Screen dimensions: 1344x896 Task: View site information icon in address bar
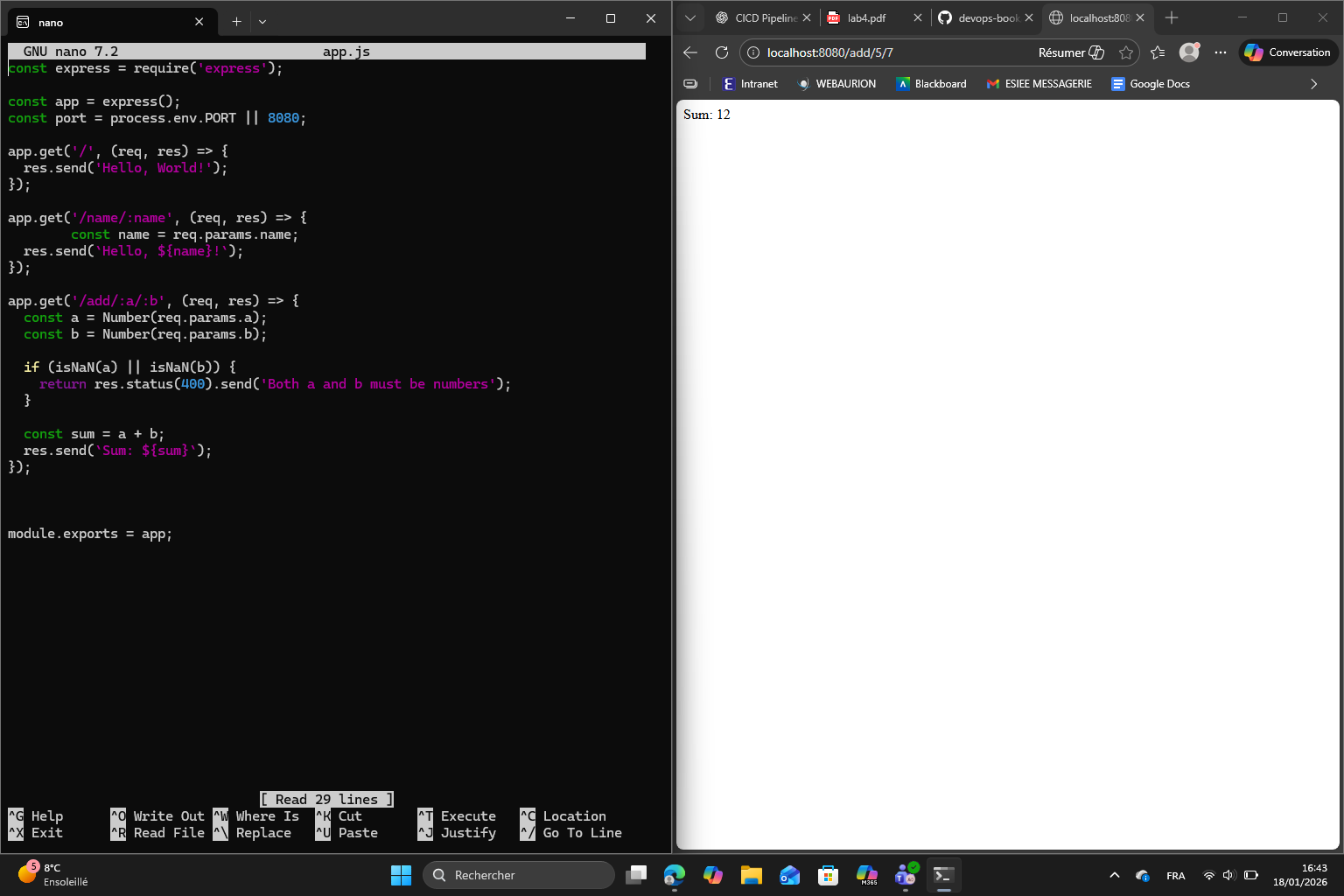(x=753, y=52)
